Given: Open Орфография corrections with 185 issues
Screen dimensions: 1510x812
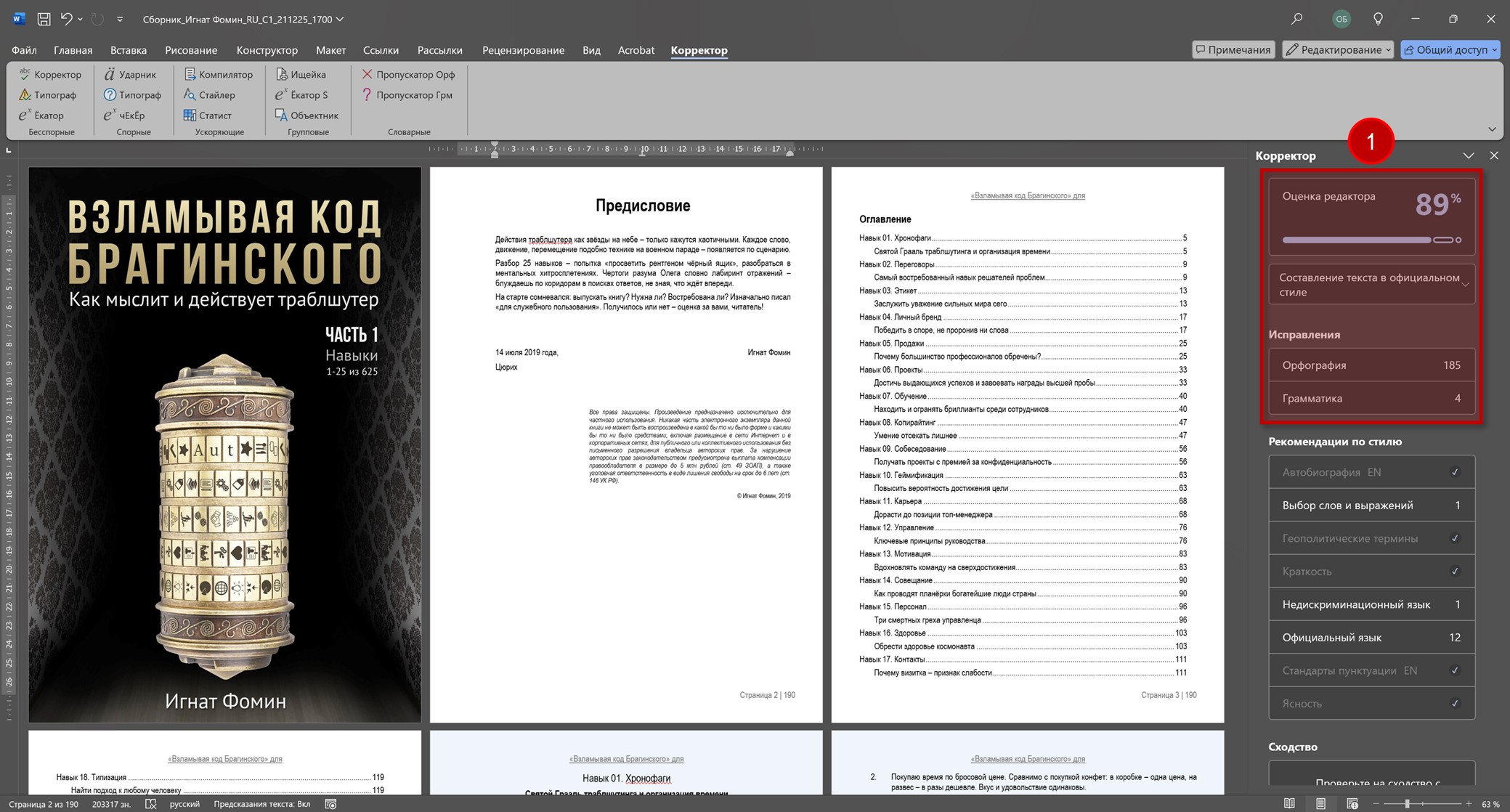Looking at the screenshot, I should 1371,365.
